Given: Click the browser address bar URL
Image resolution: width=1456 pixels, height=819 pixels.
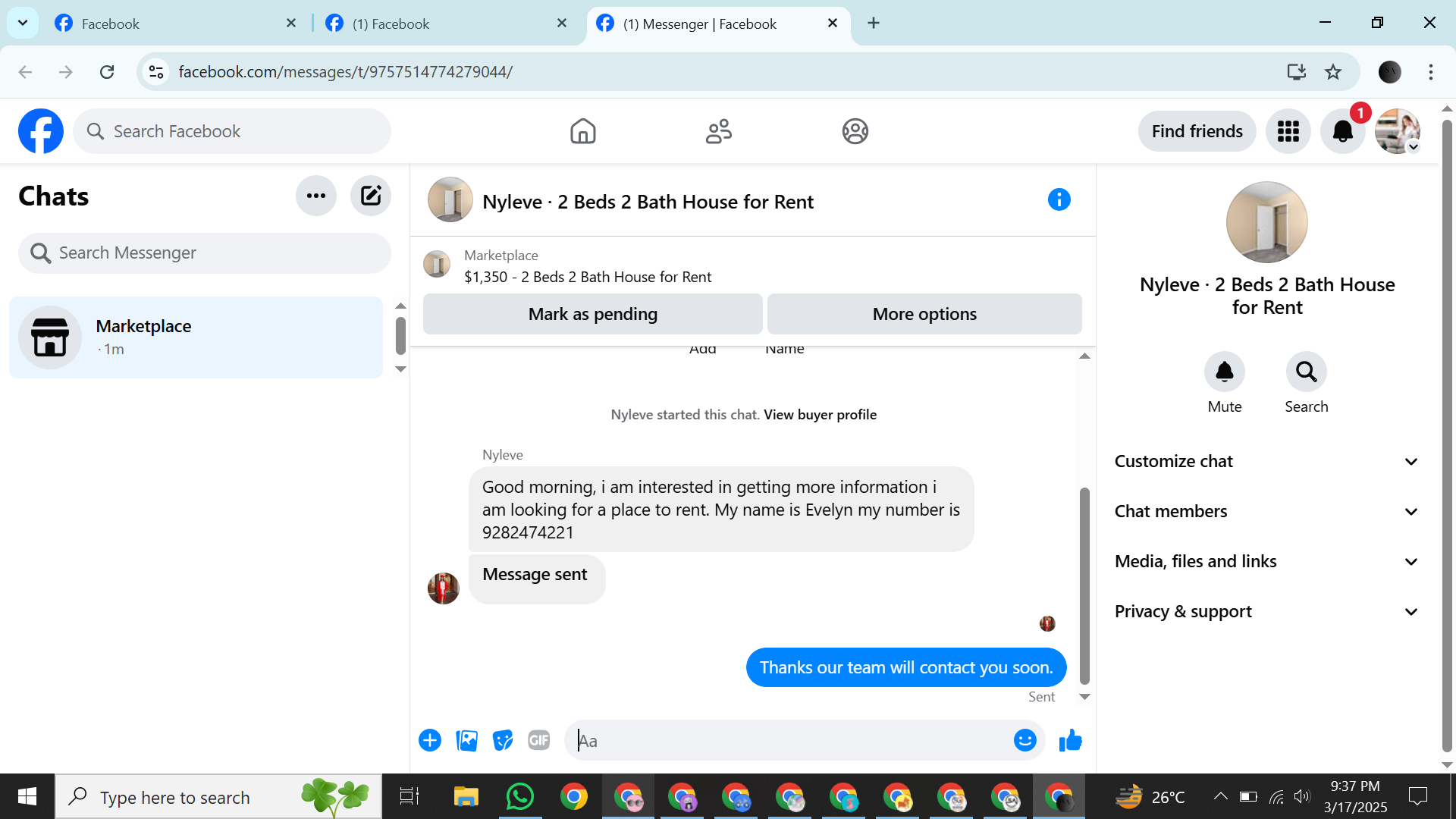Looking at the screenshot, I should [x=346, y=72].
